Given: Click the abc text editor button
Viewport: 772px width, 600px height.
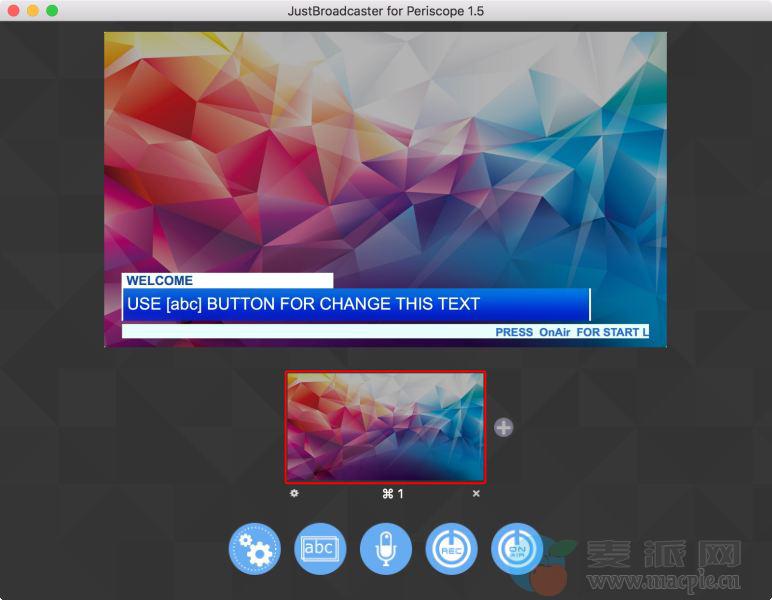Looking at the screenshot, I should [x=320, y=549].
